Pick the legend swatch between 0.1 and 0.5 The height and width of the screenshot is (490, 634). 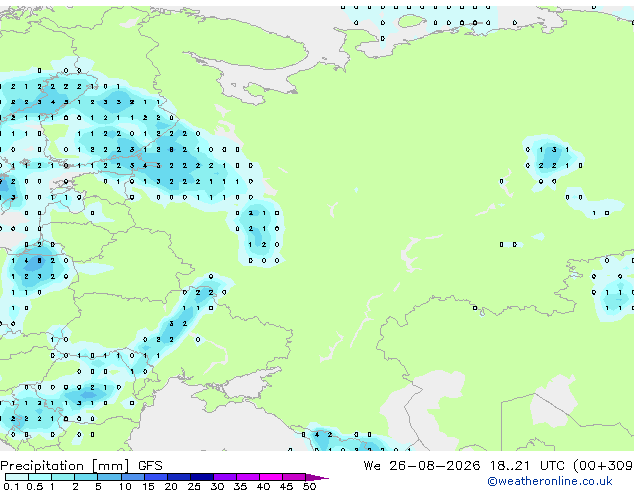point(17,477)
